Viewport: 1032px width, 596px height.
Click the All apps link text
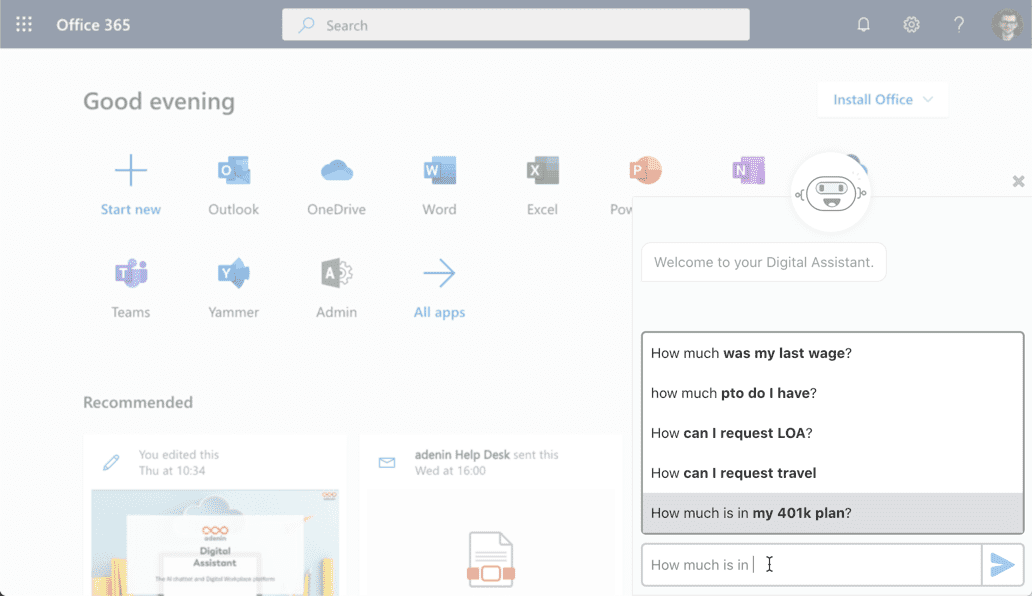tap(439, 312)
